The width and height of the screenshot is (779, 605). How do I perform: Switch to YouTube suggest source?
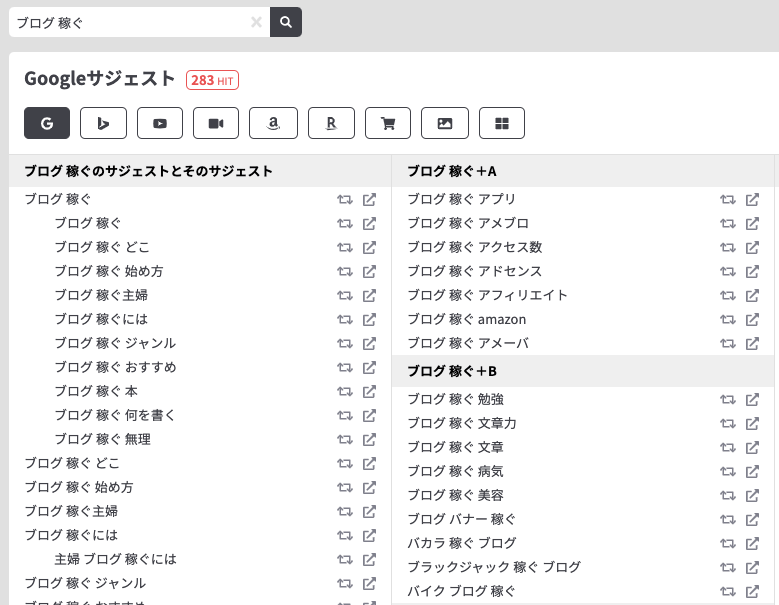(160, 123)
